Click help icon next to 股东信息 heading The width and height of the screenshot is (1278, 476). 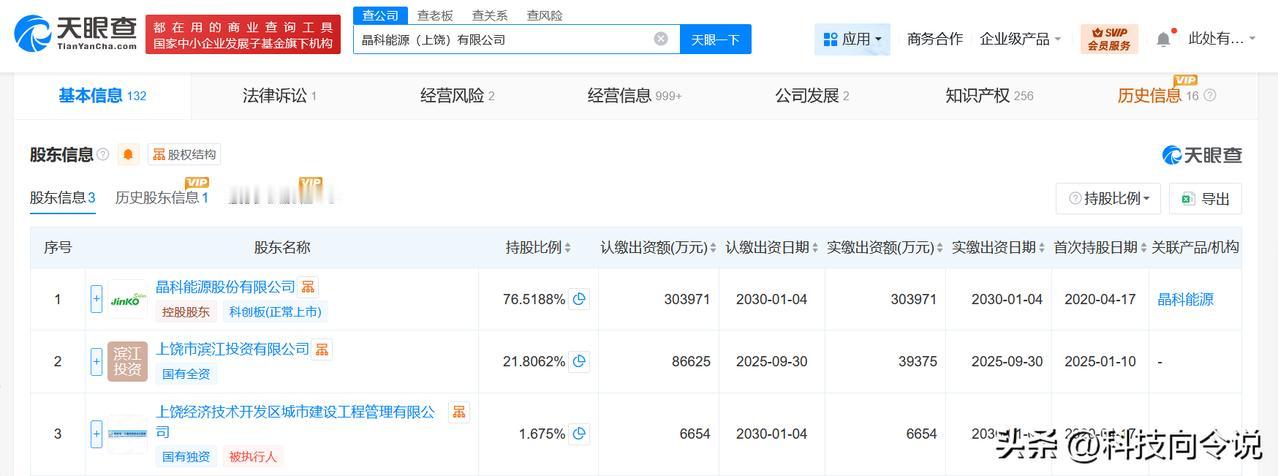tap(103, 154)
